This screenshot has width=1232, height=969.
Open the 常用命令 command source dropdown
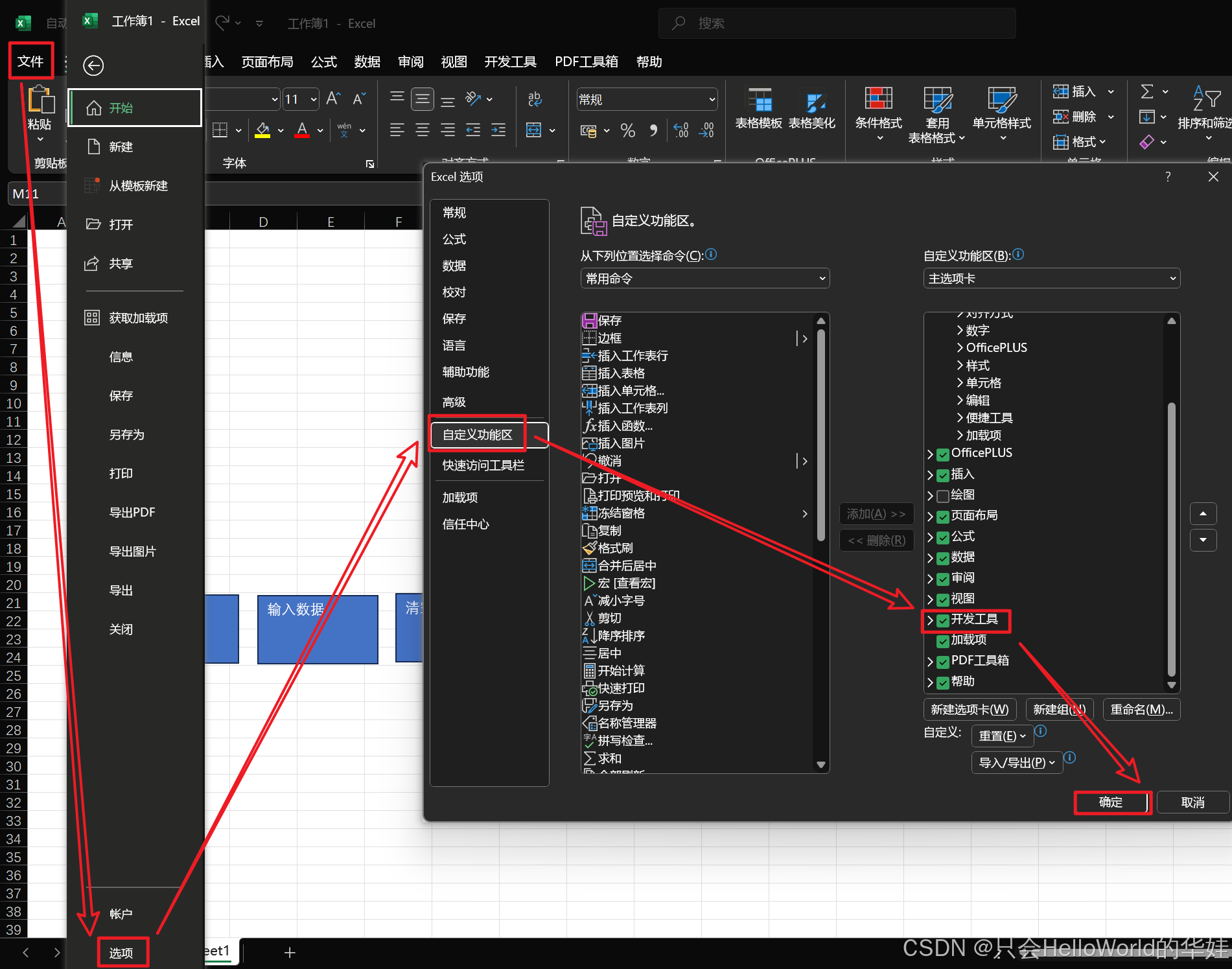705,279
